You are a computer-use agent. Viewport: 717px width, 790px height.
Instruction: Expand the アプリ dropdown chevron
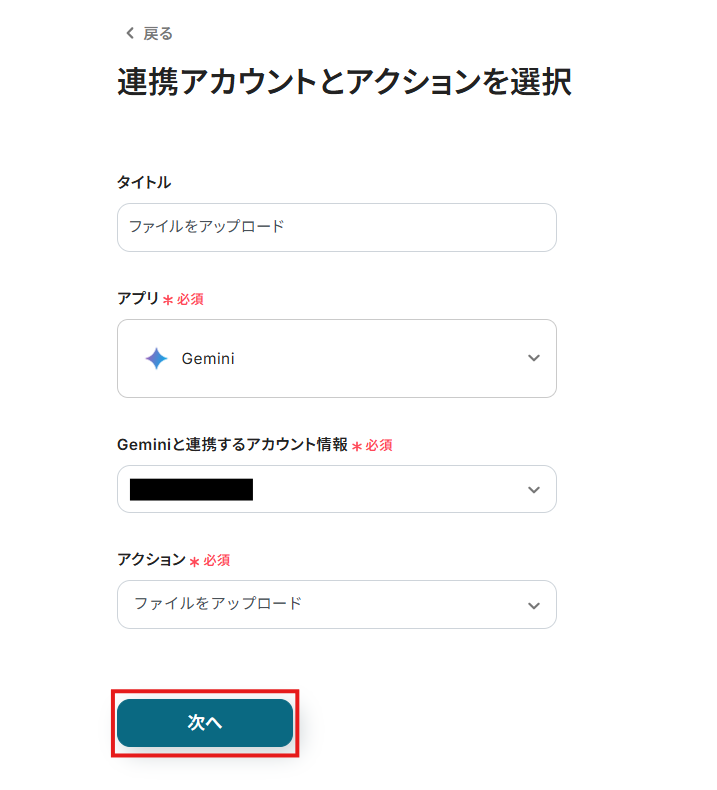click(x=533, y=358)
